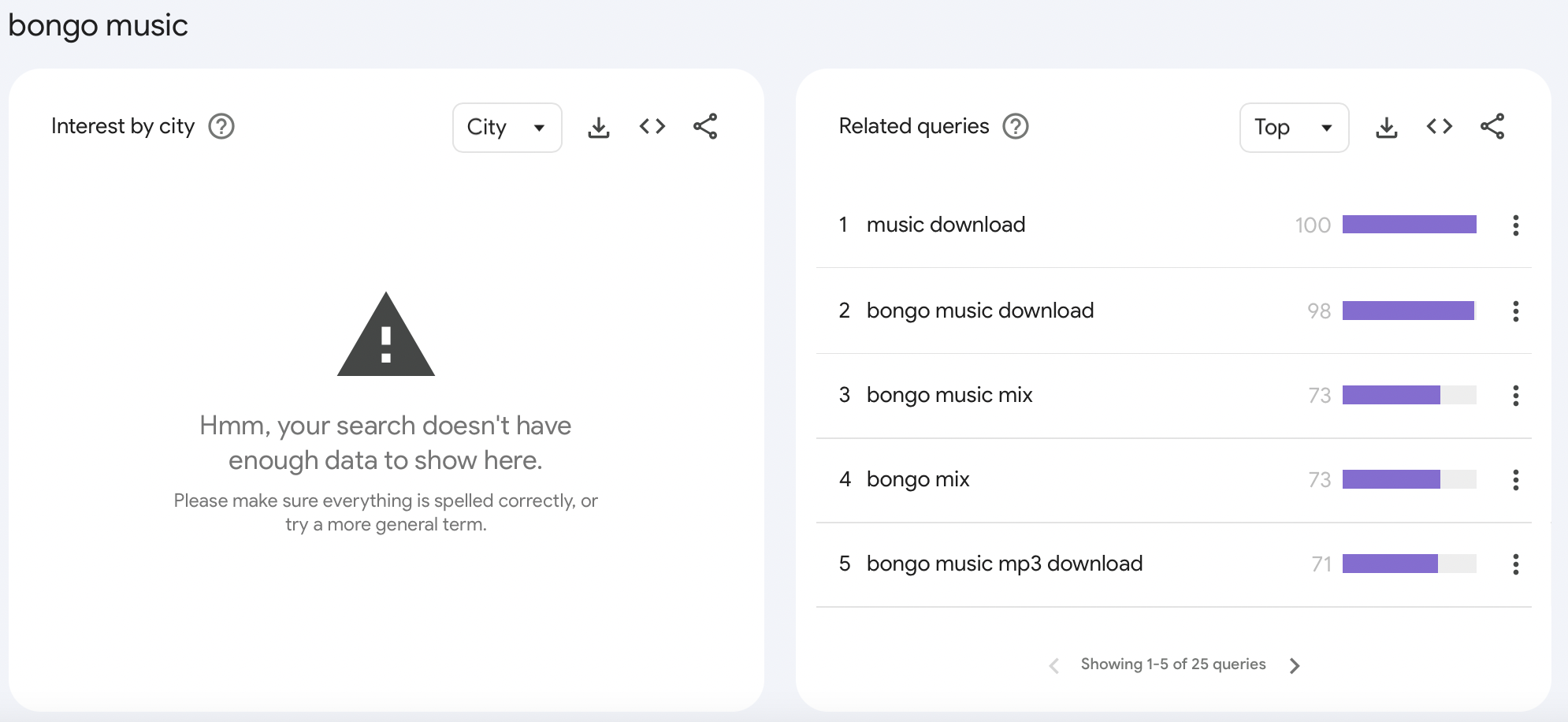Open the 'bongo music download' query
The image size is (1568, 722).
tap(979, 311)
